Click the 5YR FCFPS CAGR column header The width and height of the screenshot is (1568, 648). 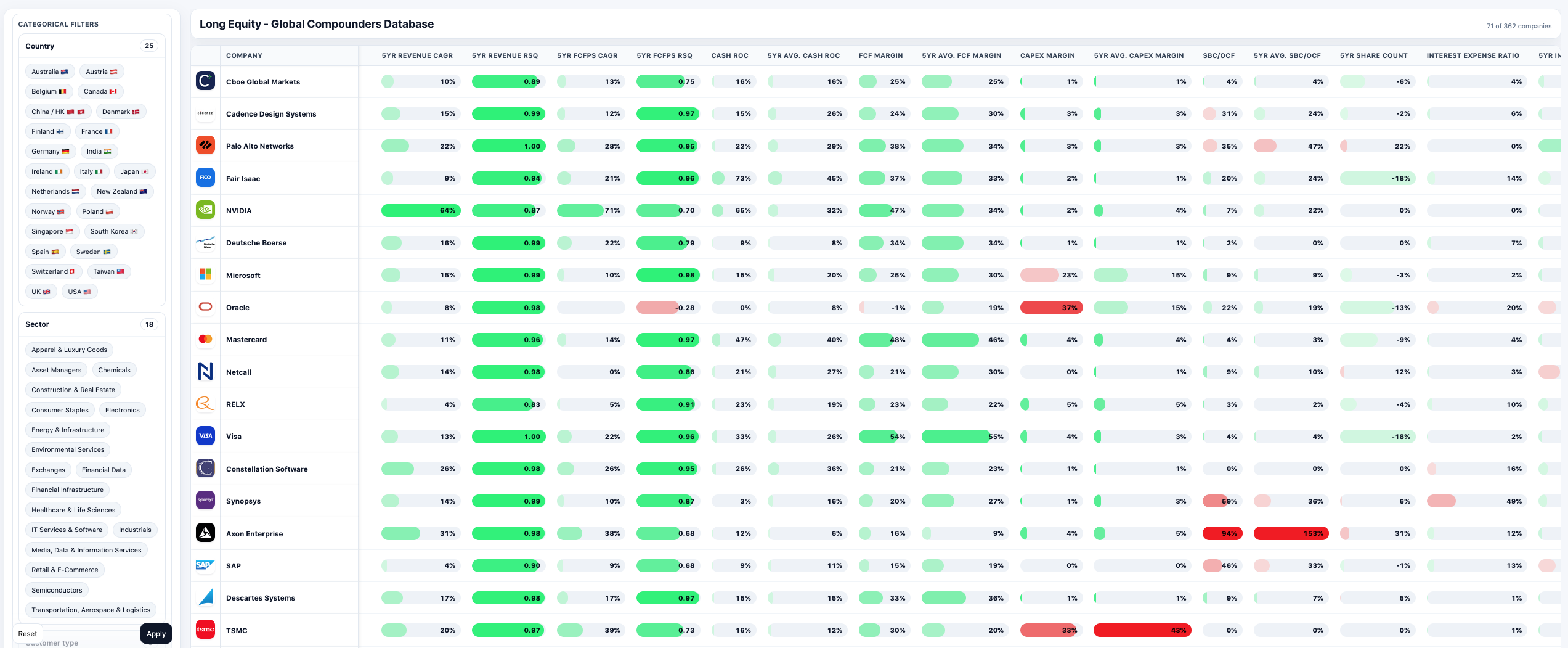tap(587, 55)
